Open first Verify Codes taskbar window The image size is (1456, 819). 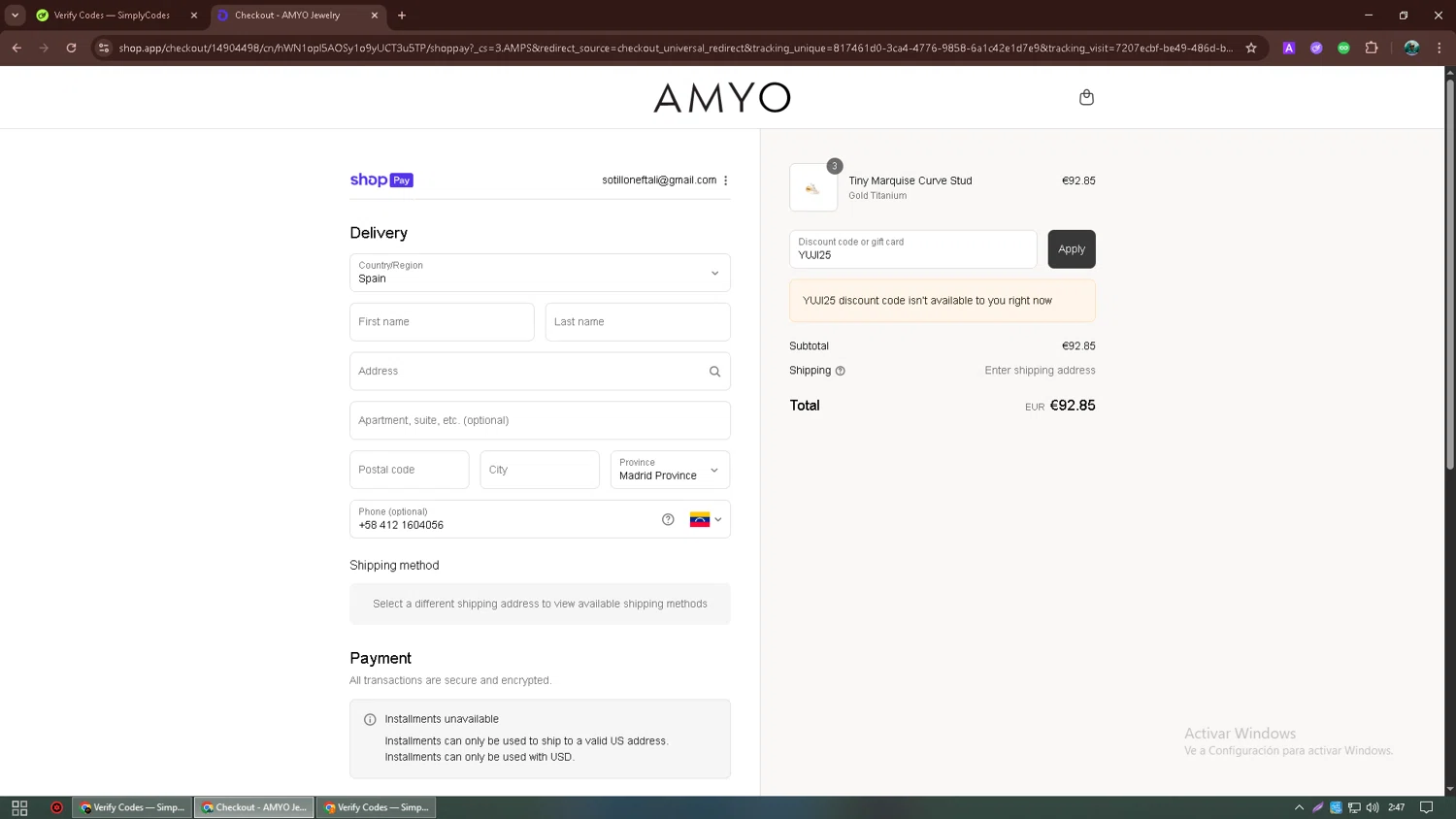(132, 807)
